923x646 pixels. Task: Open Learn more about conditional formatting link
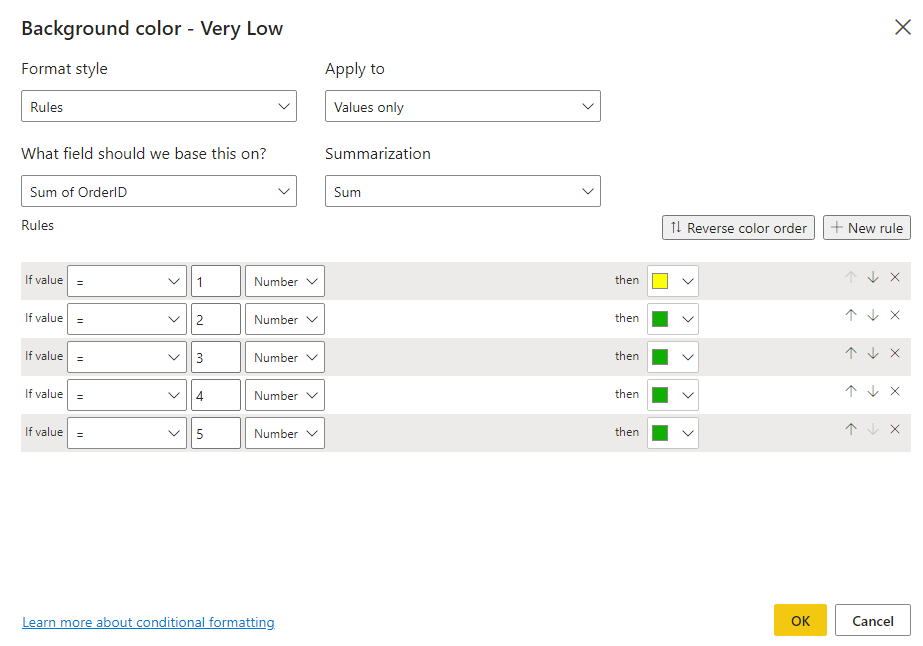click(148, 622)
